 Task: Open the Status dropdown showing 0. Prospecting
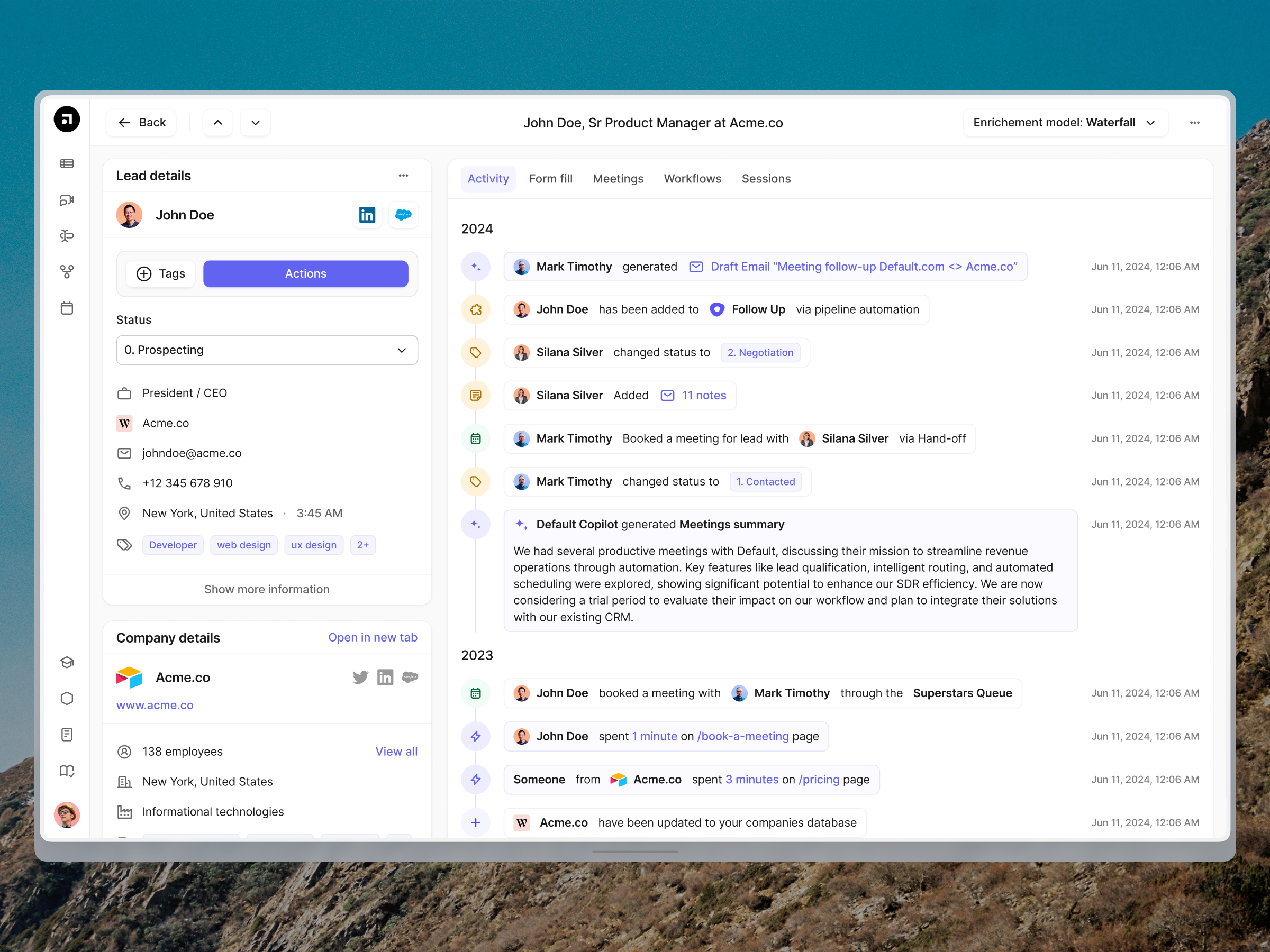pos(266,350)
